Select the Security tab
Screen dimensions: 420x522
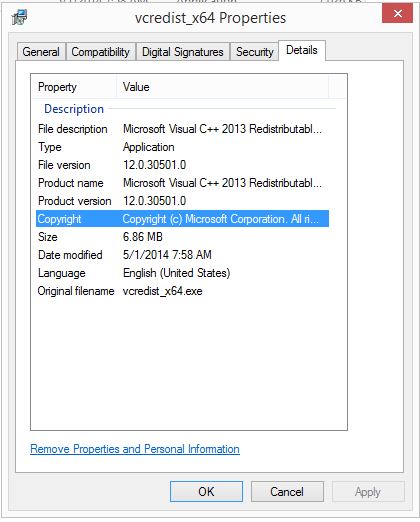pyautogui.click(x=254, y=52)
